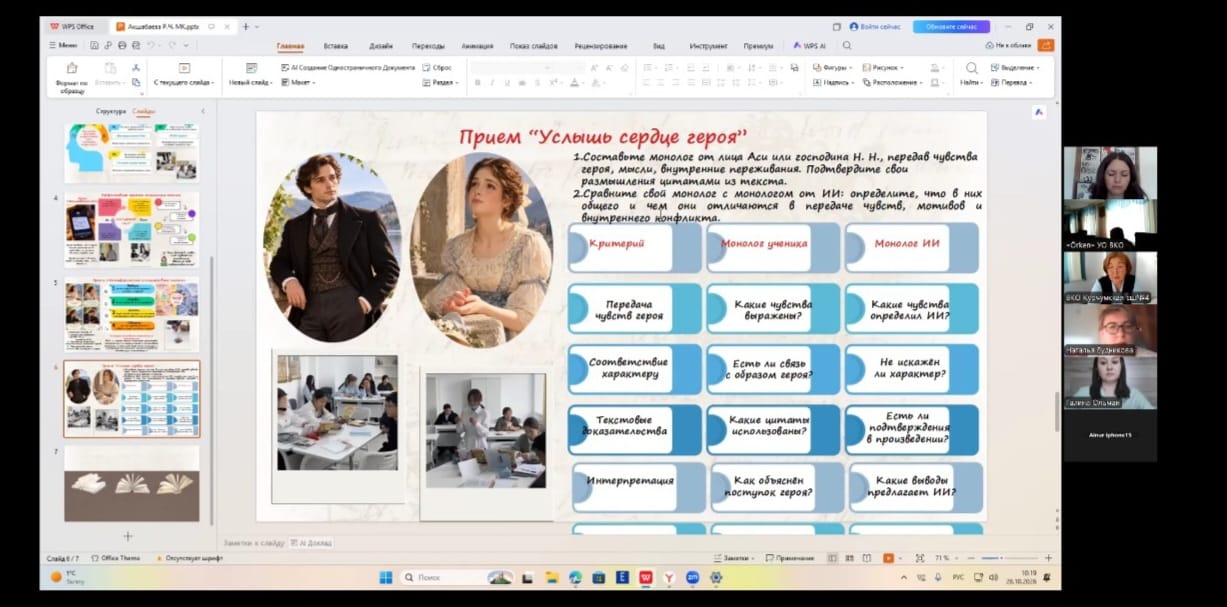Click the File Explorer folder icon in taskbar
The width and height of the screenshot is (1227, 607).
551,577
